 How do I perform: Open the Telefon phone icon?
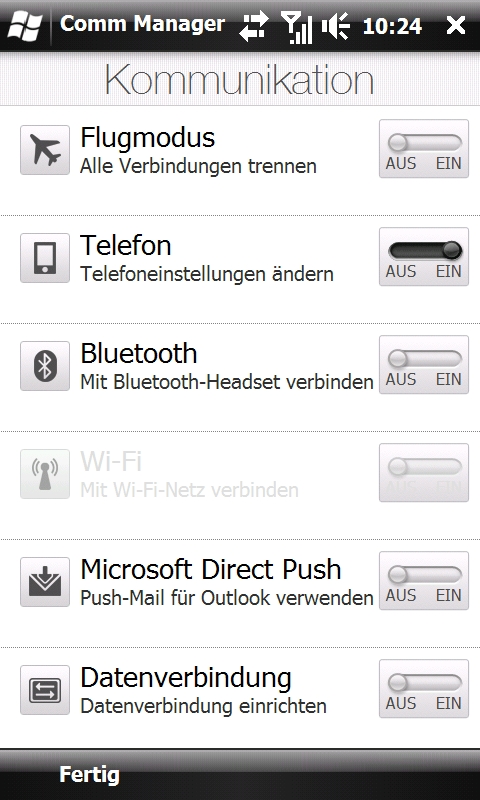(x=45, y=258)
